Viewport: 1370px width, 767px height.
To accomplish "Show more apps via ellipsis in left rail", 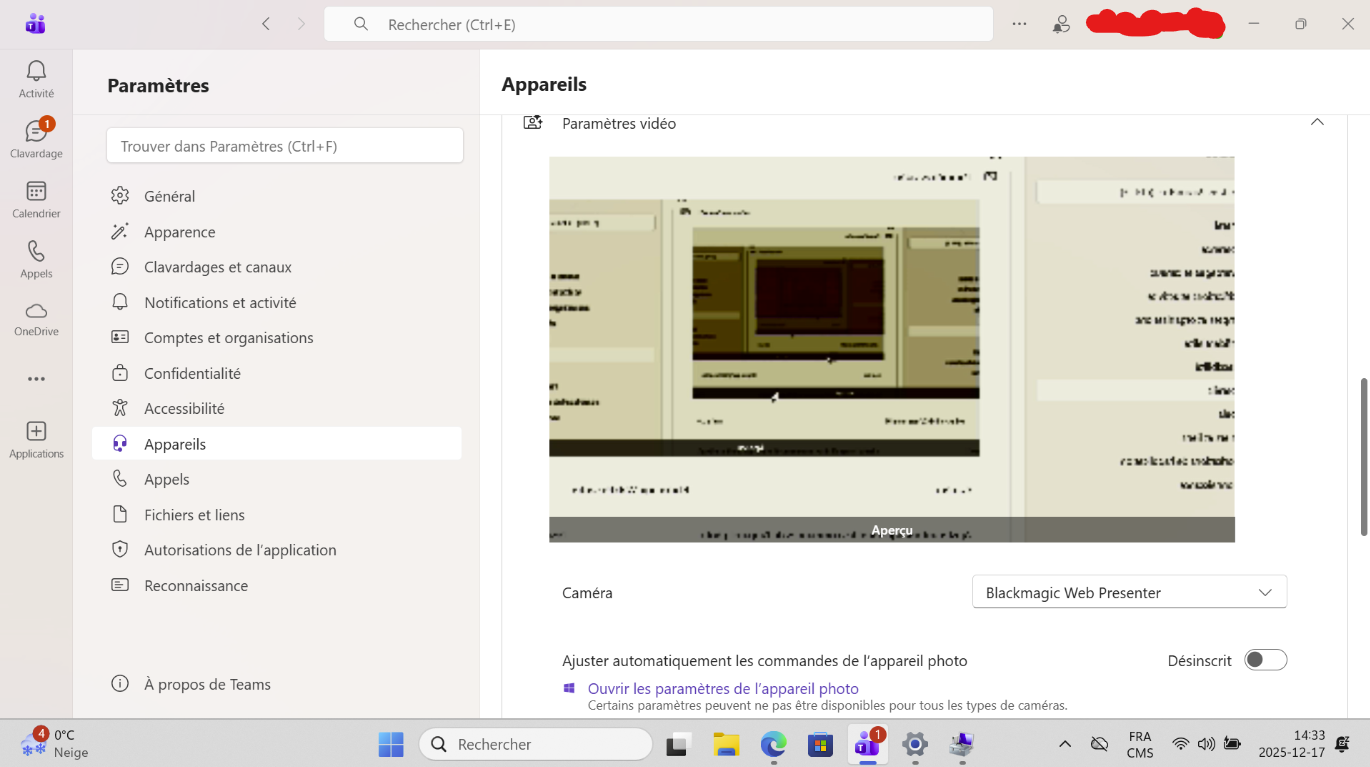I will point(36,379).
